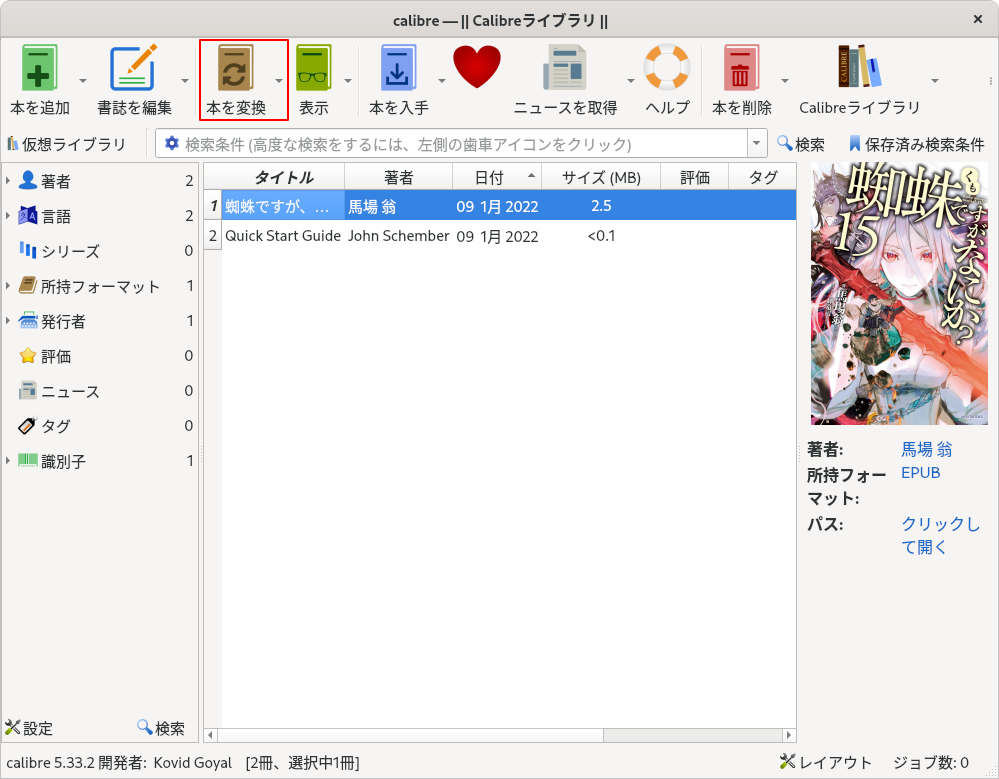Open ニュースを取得 (Fetch news) icon
999x779 pixels.
[x=564, y=68]
